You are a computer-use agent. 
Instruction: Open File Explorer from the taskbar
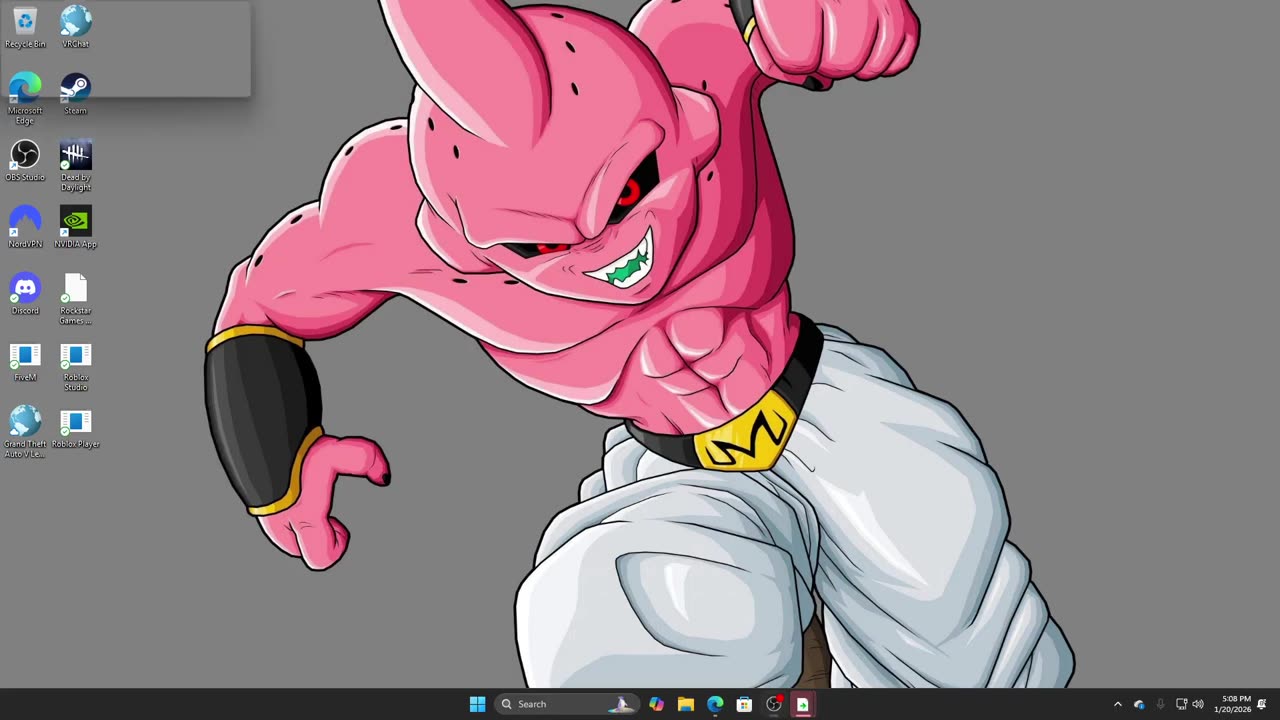(x=685, y=704)
